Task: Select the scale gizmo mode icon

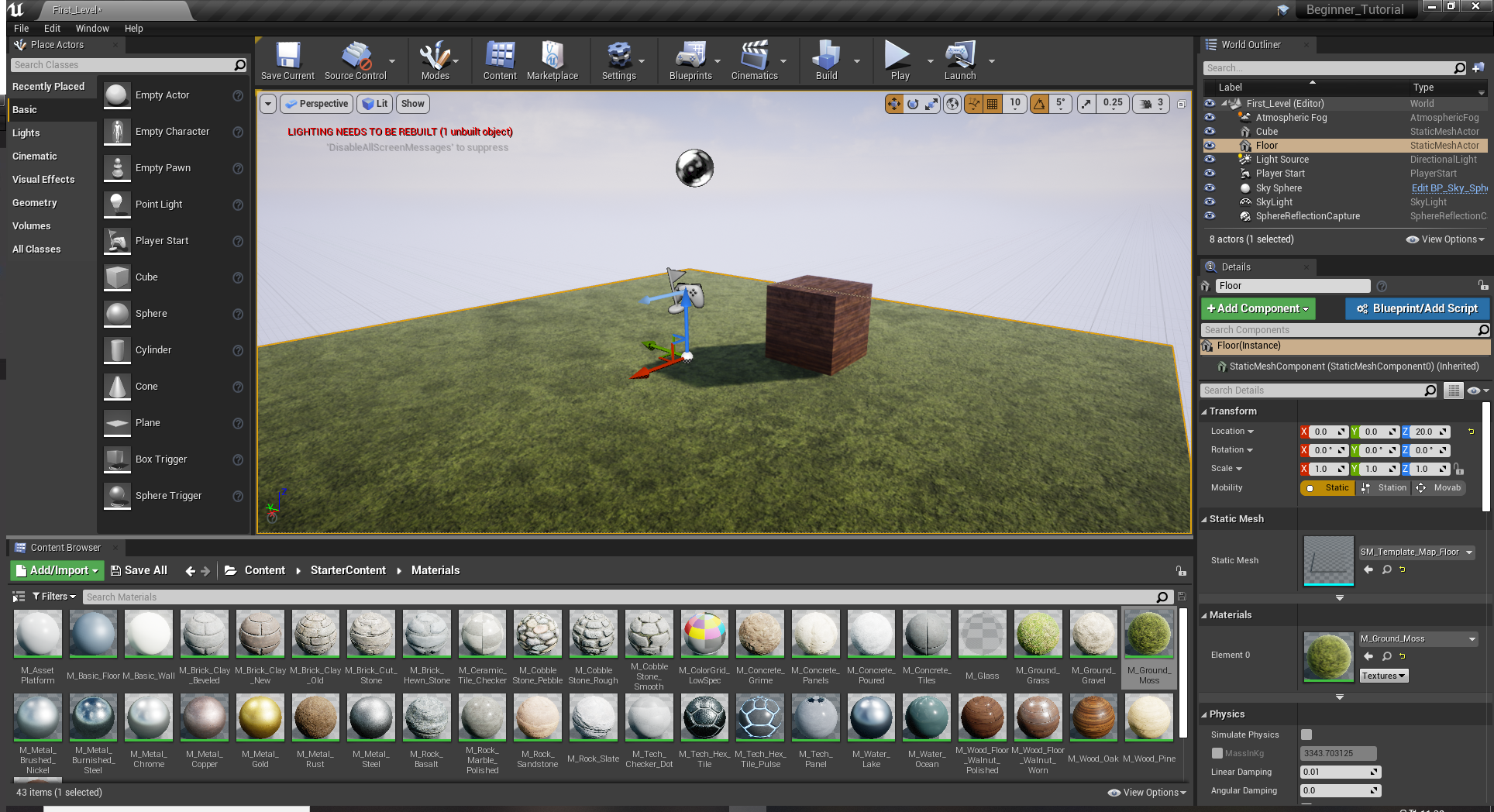Action: point(931,104)
